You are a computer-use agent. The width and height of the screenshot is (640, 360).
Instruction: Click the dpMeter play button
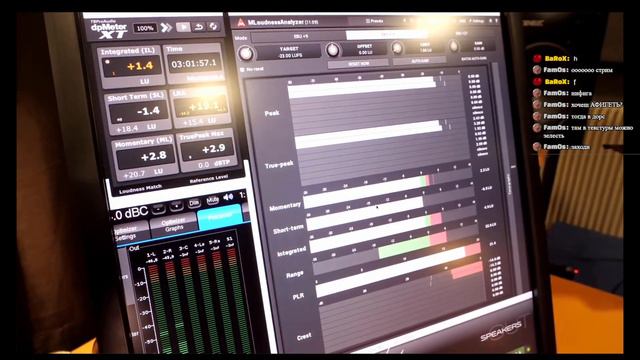183,27
